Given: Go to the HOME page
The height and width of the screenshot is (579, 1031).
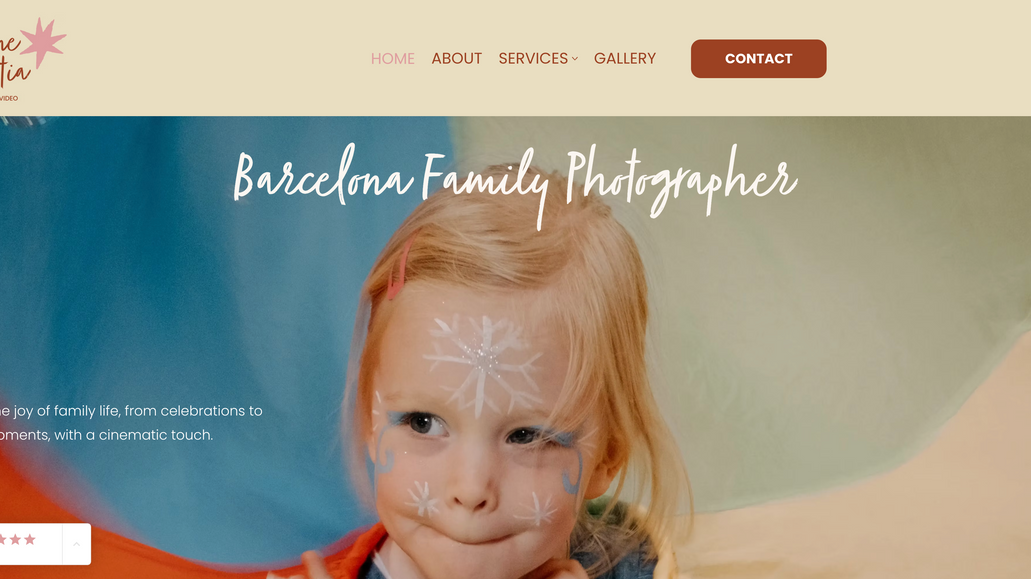Looking at the screenshot, I should pyautogui.click(x=393, y=58).
